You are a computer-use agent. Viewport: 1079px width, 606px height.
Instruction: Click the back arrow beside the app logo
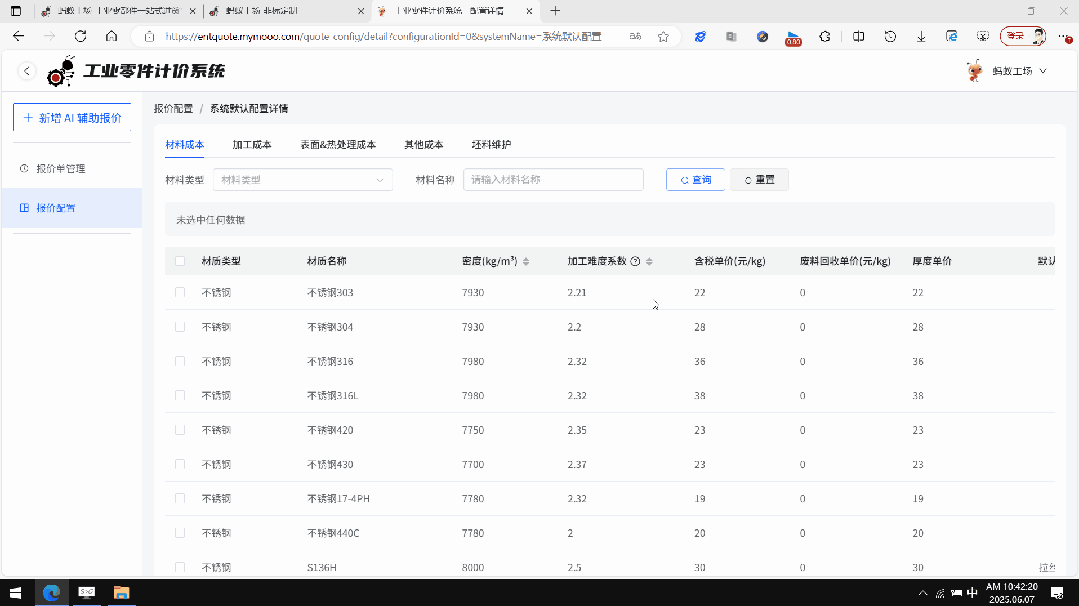27,71
